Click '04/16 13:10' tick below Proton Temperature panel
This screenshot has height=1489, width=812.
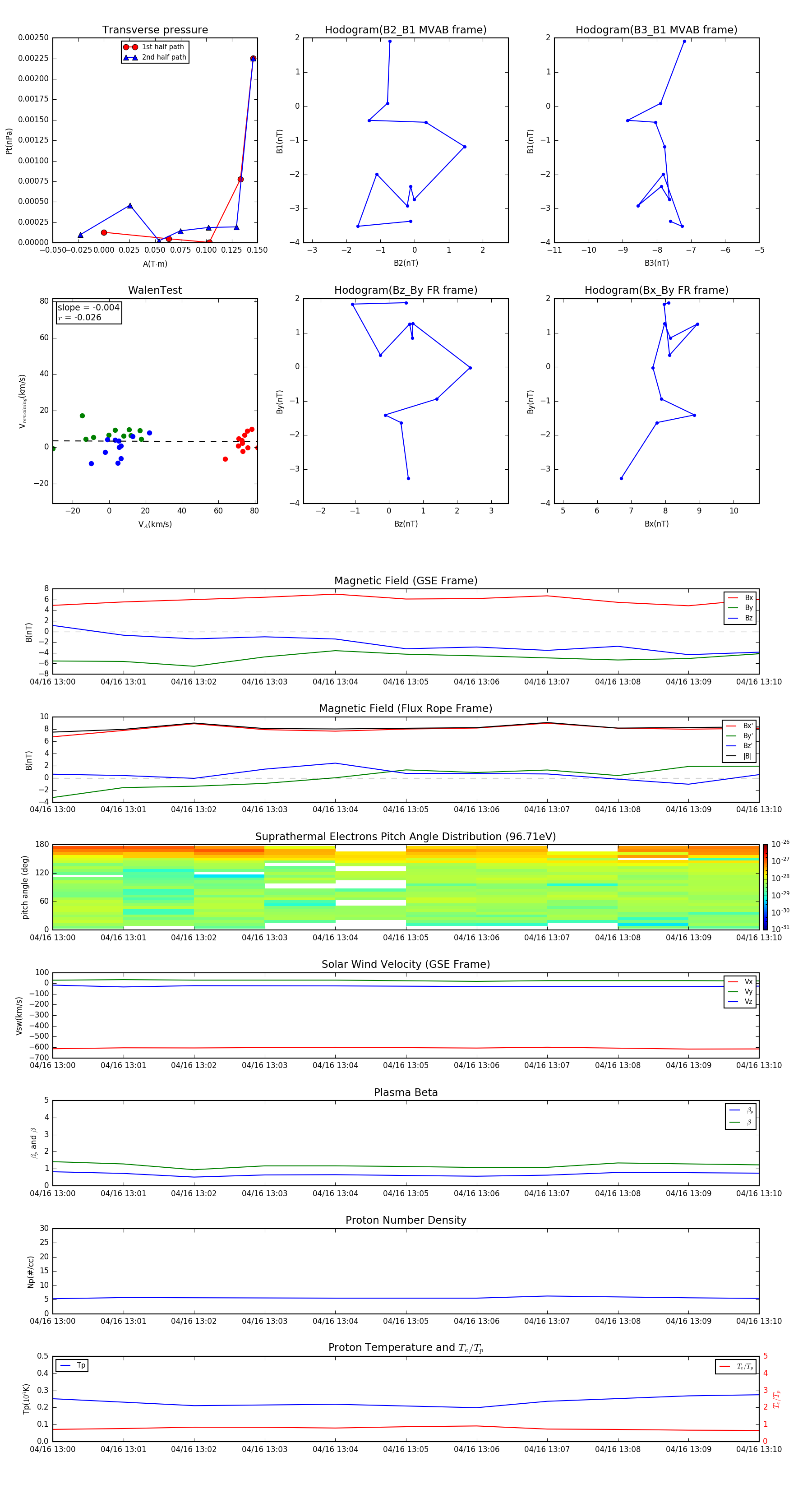click(x=759, y=1449)
